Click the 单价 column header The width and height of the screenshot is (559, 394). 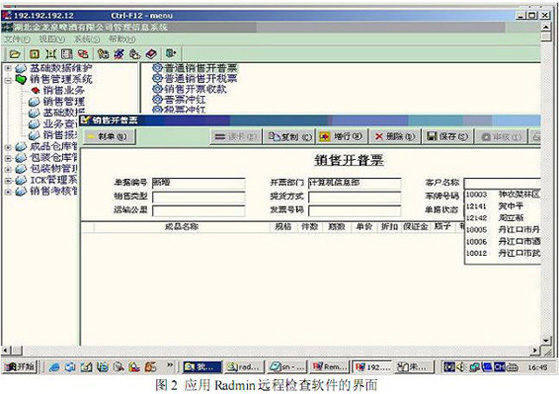pos(364,227)
